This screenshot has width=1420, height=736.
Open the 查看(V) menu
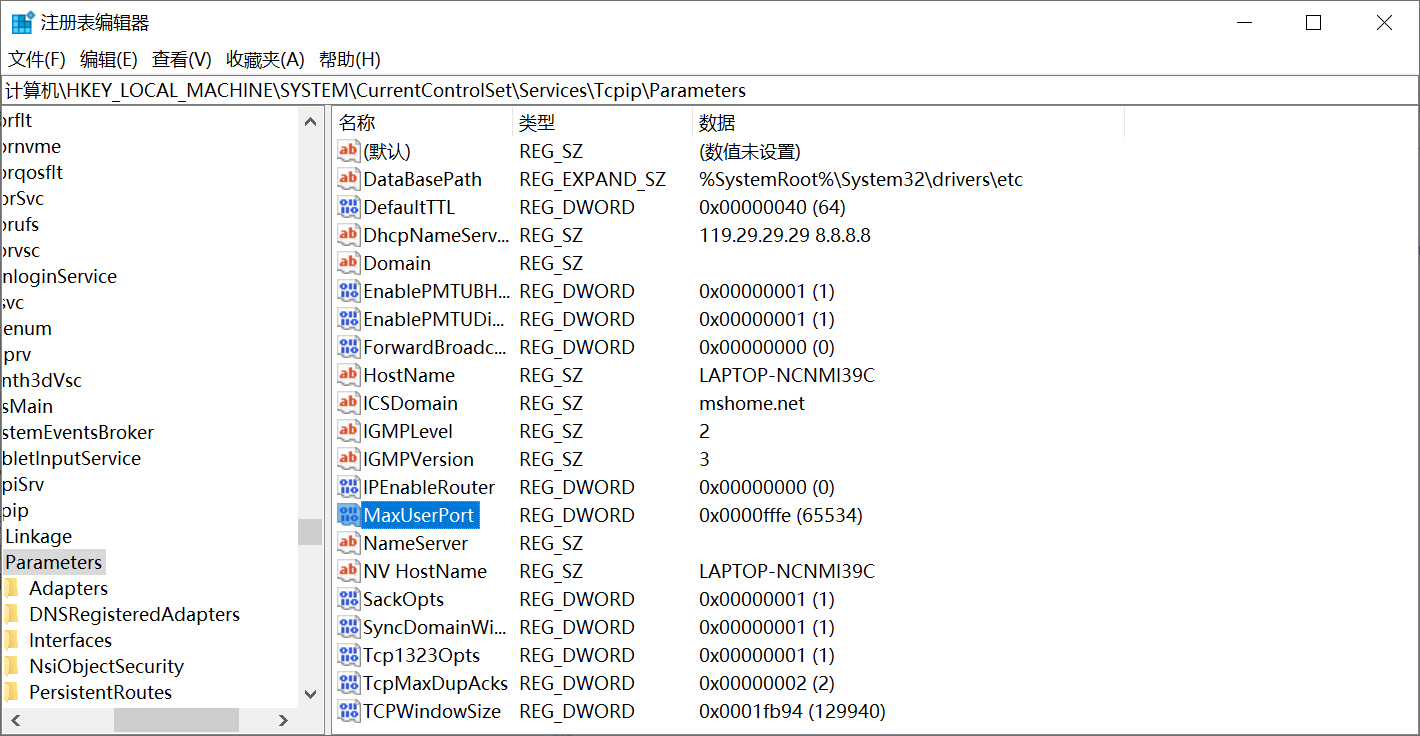(182, 59)
